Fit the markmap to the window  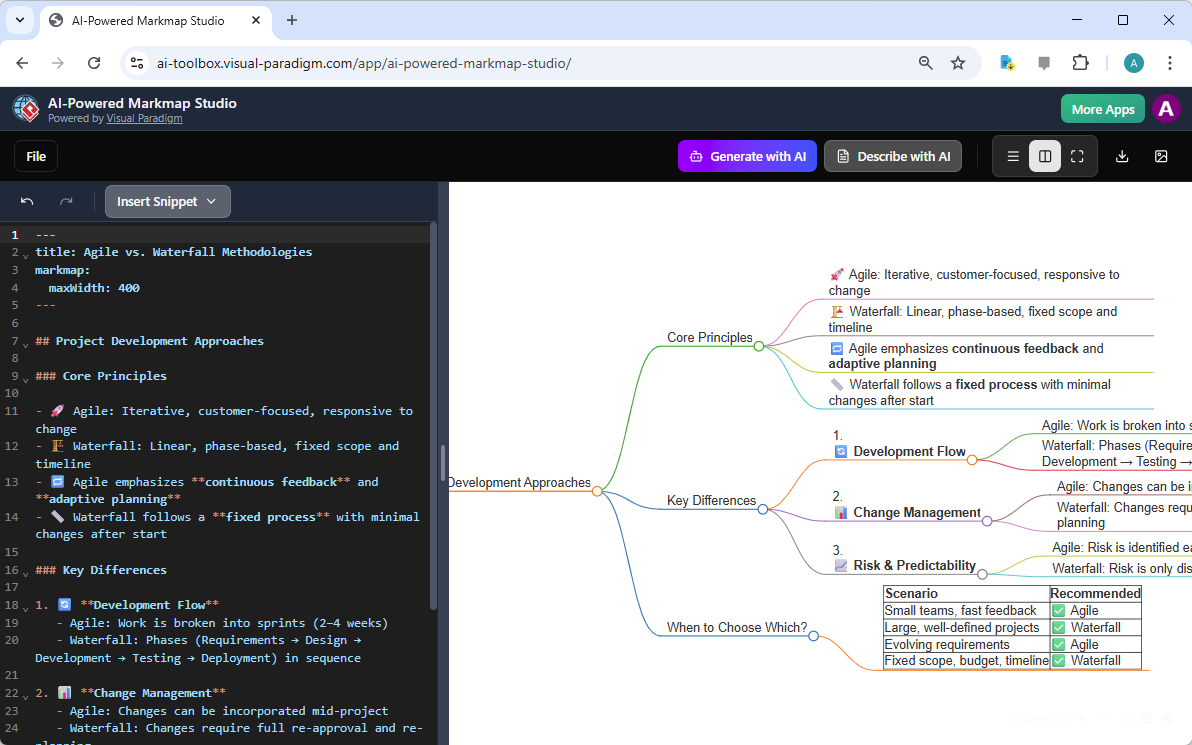tap(1125, 719)
